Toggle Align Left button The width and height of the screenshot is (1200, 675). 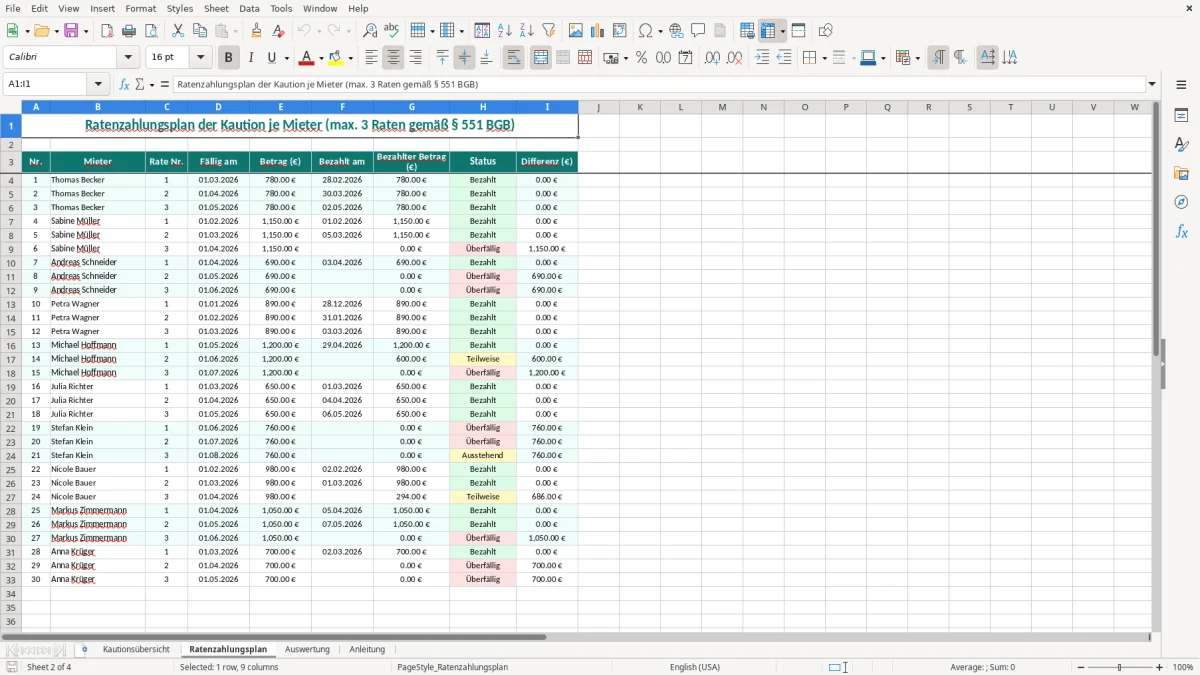372,58
